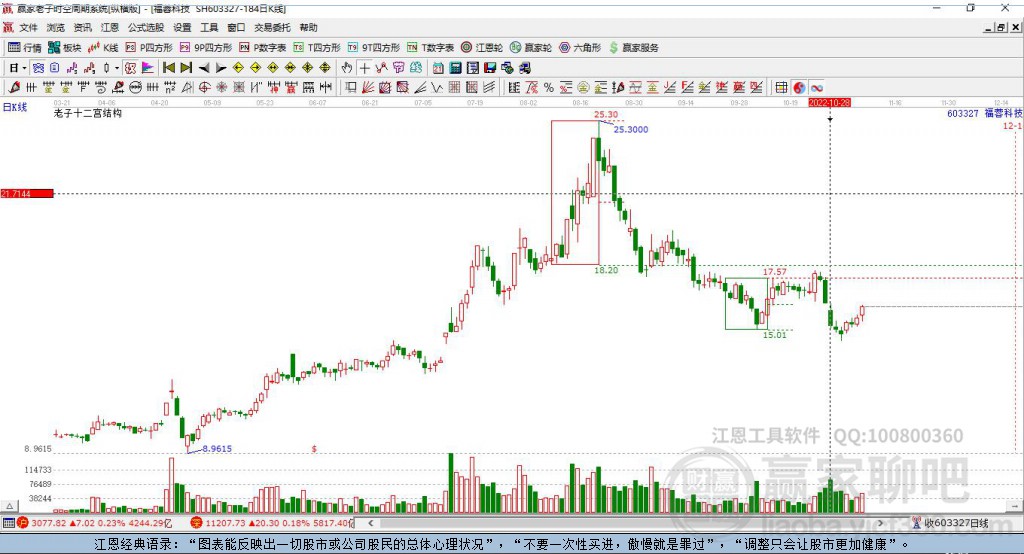Click the n² tool icon
Screen dimensions: 1024x554
click(170, 88)
